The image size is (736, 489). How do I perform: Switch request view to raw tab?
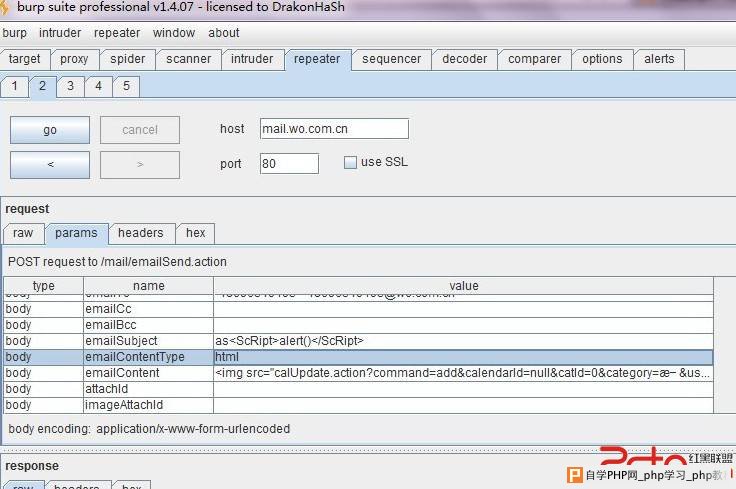(x=23, y=233)
